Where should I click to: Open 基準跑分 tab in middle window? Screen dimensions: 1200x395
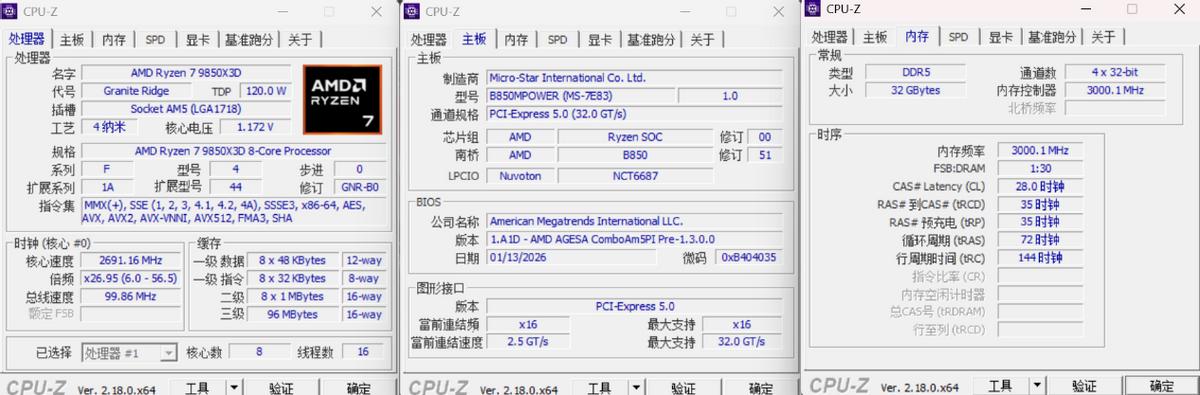tap(651, 40)
